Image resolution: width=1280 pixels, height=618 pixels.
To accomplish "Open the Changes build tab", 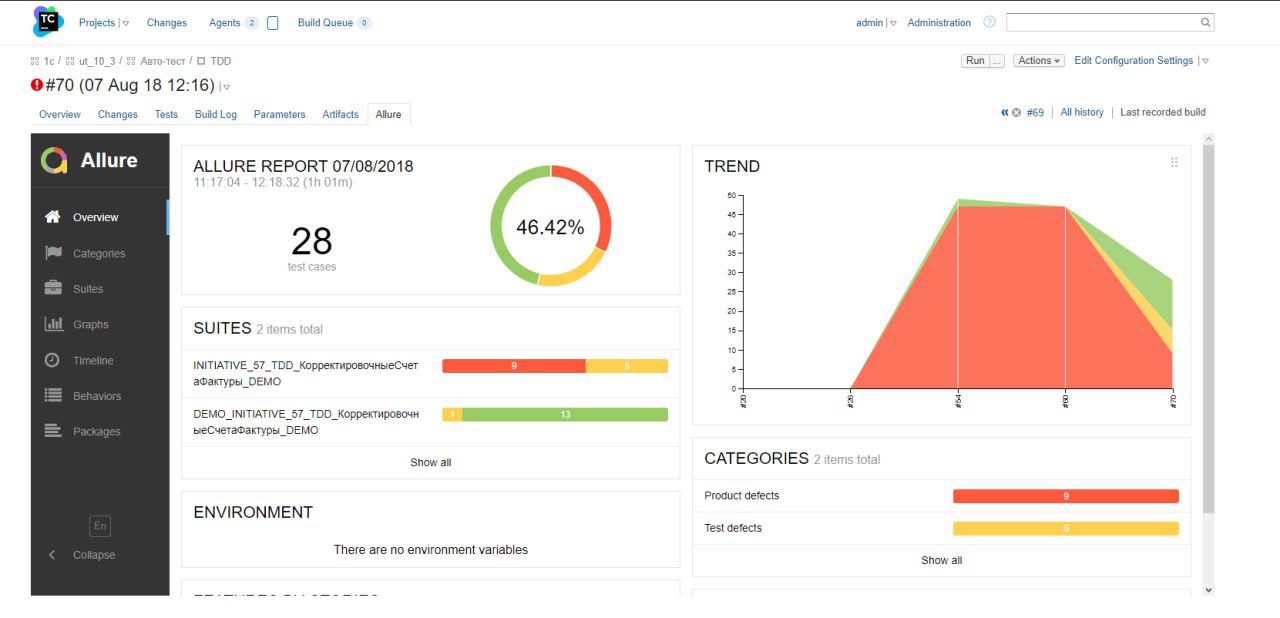I will [118, 114].
